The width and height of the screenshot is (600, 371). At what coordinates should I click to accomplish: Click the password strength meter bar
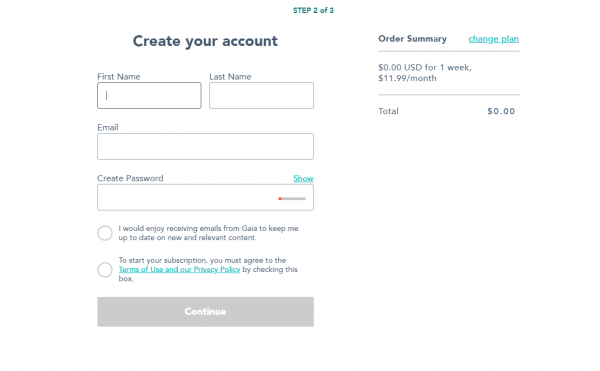(292, 199)
